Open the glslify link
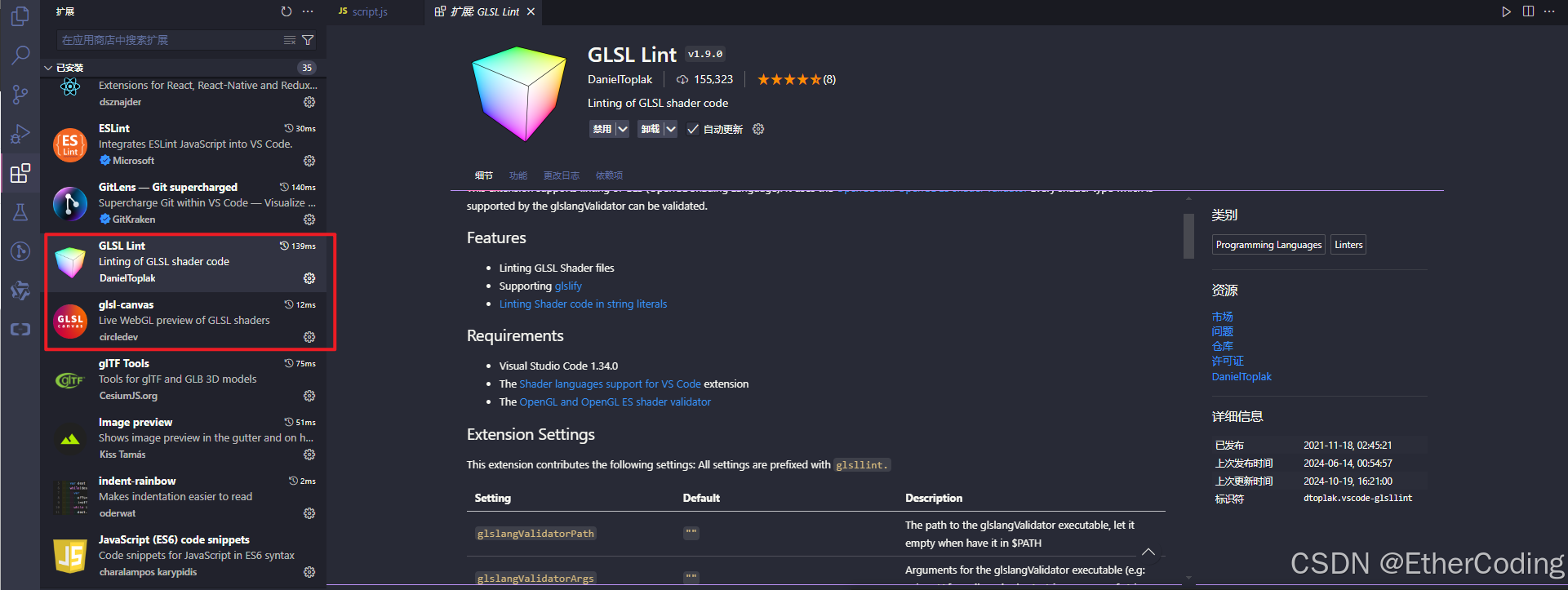 click(568, 286)
